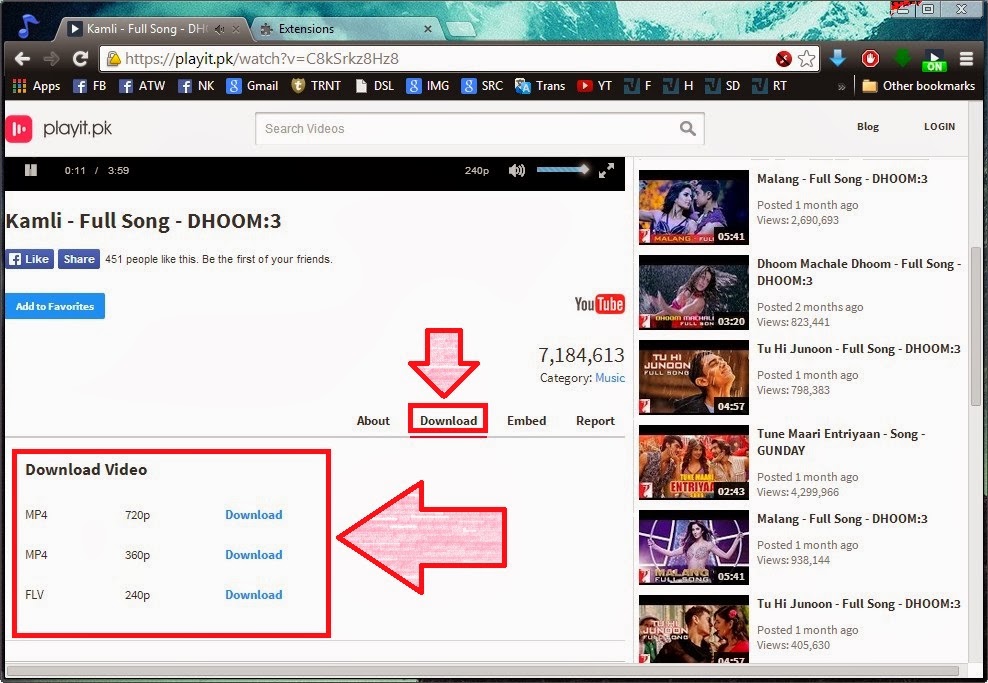Open the Chrome hamburger menu
The image size is (988, 683).
pos(967,59)
